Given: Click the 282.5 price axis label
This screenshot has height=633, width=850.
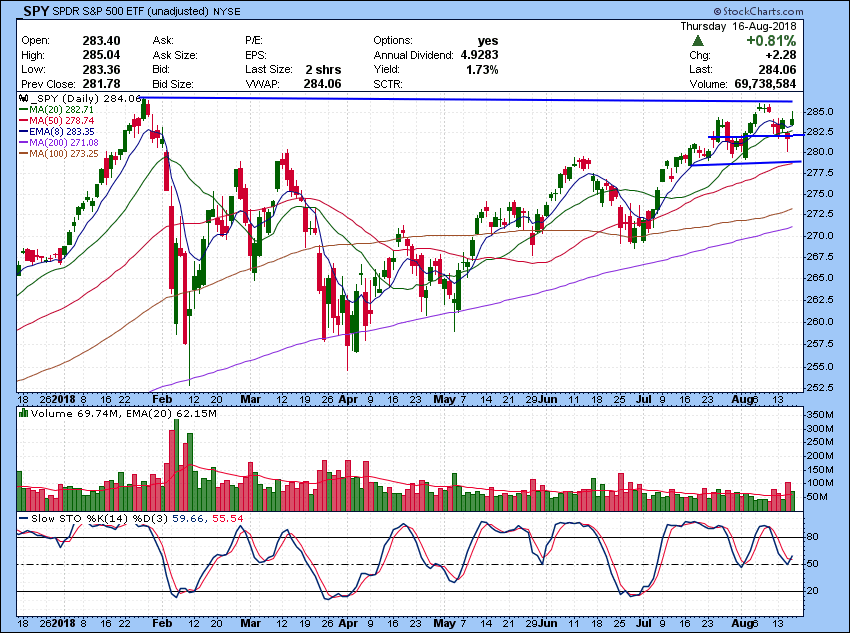Looking at the screenshot, I should click(x=819, y=132).
